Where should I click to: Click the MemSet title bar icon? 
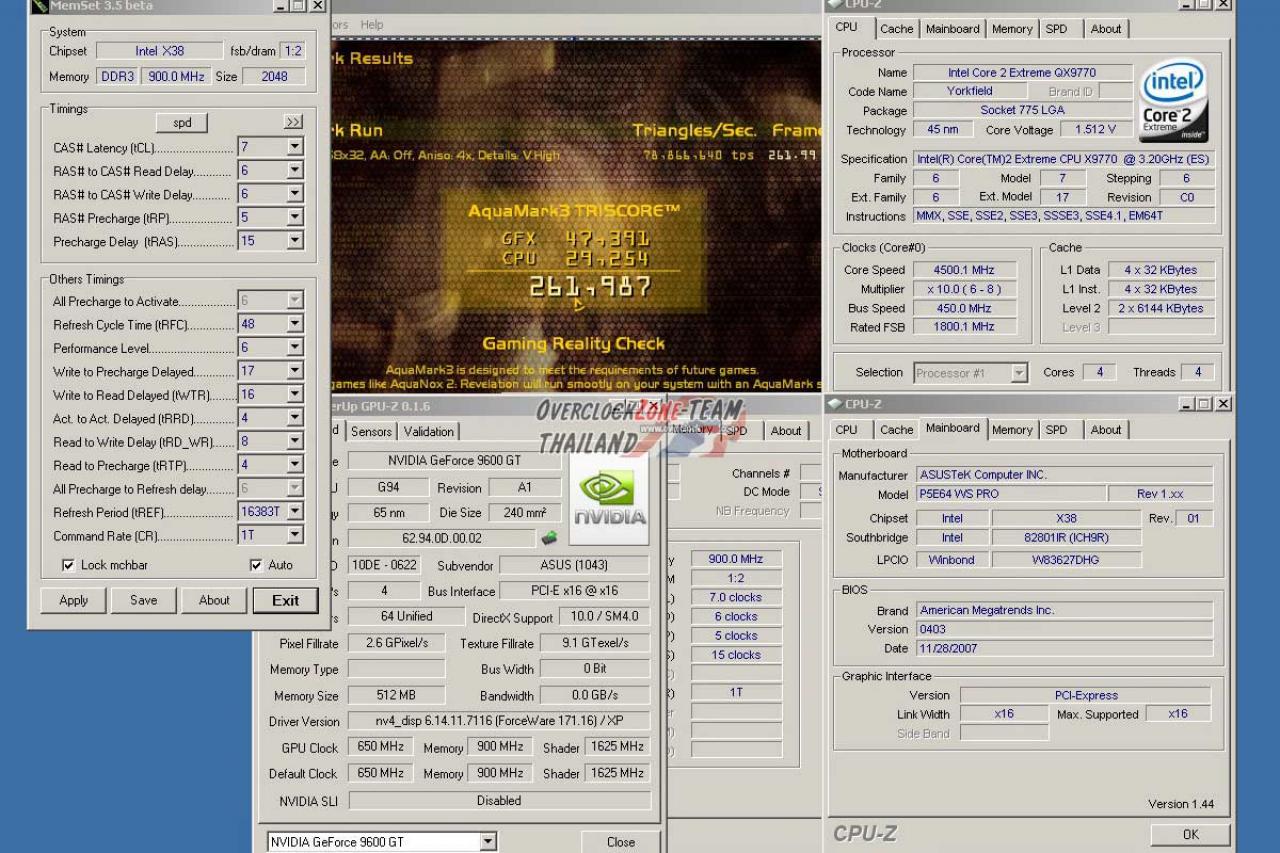[39, 5]
